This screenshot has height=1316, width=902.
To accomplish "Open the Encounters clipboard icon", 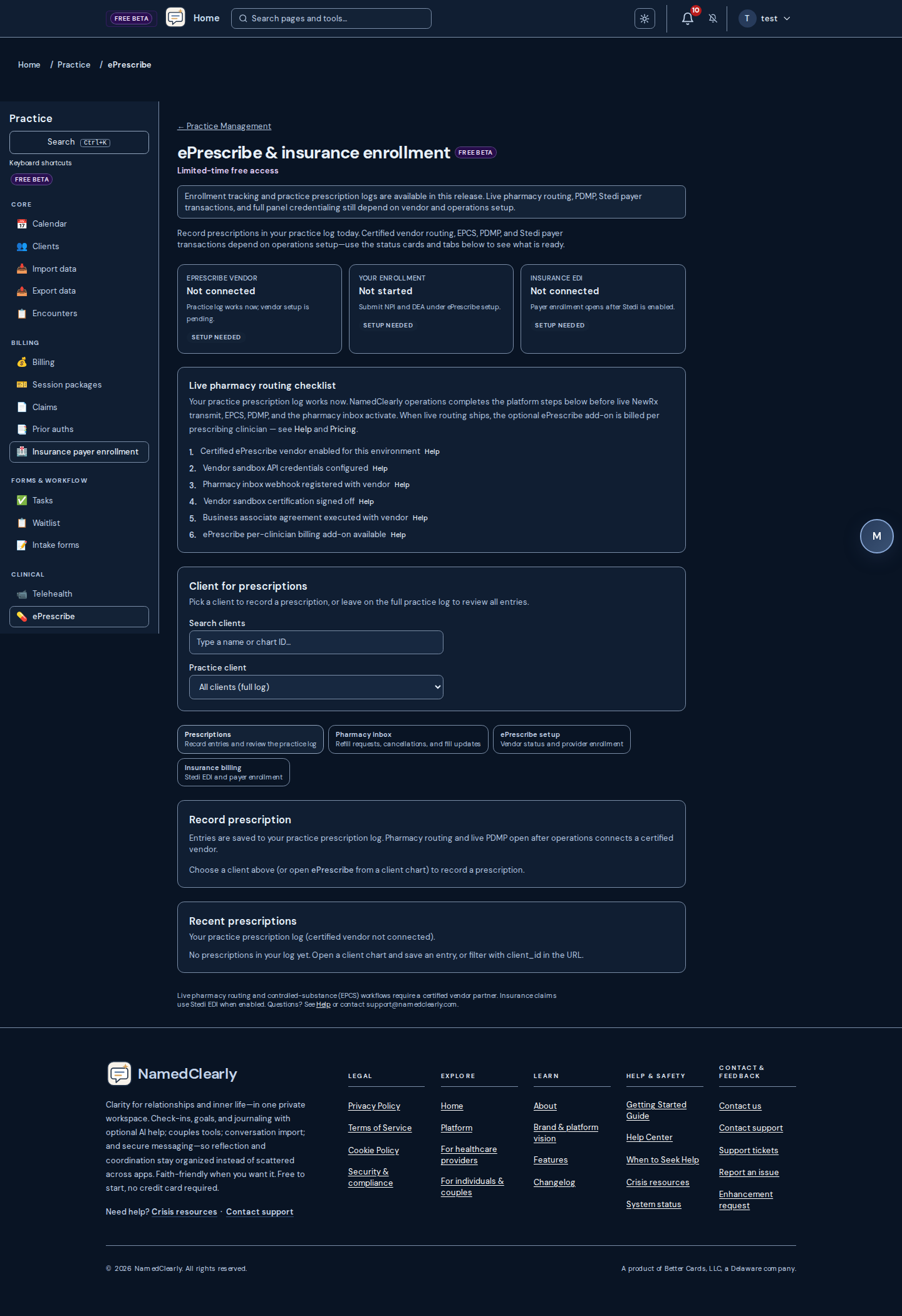I will (22, 314).
